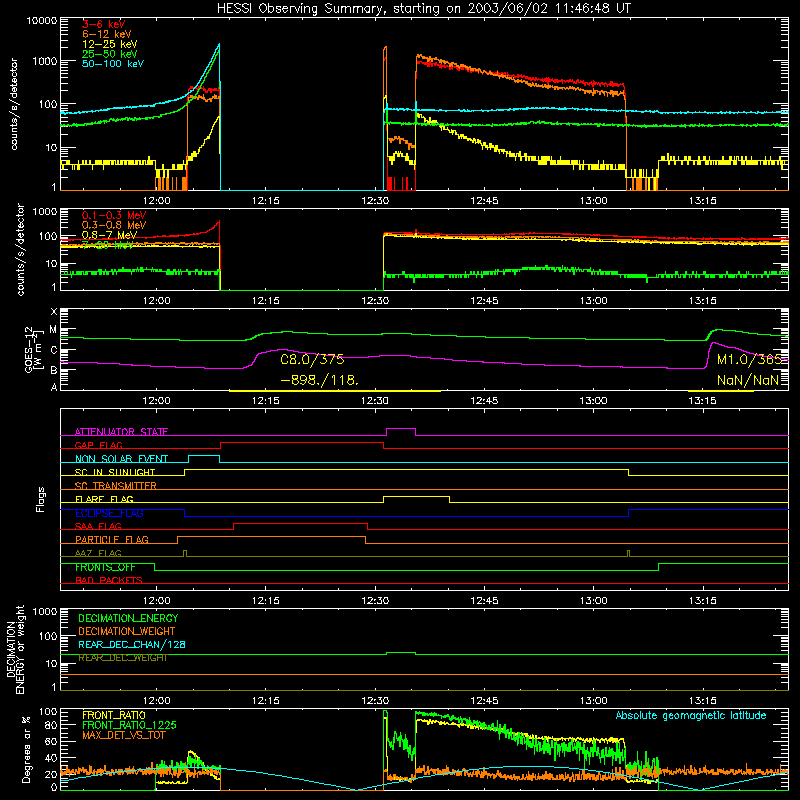The width and height of the screenshot is (800, 800).
Task: Select the blue "ECLIPSE_FLAG" flag label
Action: pyautogui.click(x=109, y=513)
